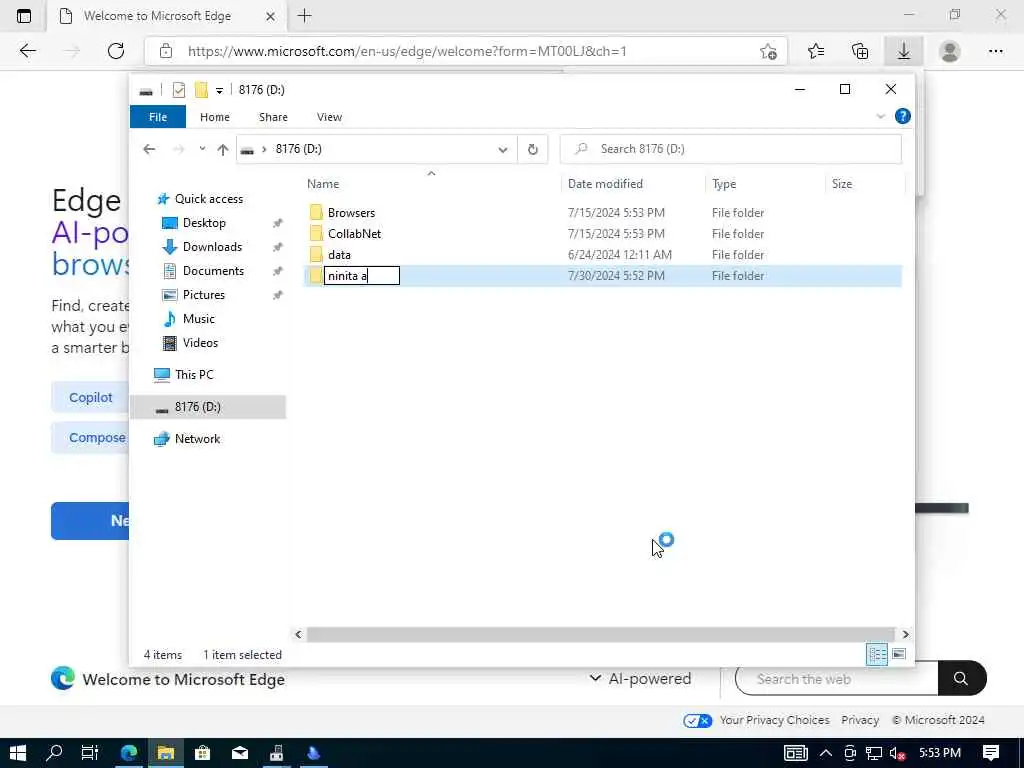Open Microsoft Store taskbar icon
This screenshot has width=1024, height=768.
click(202, 753)
